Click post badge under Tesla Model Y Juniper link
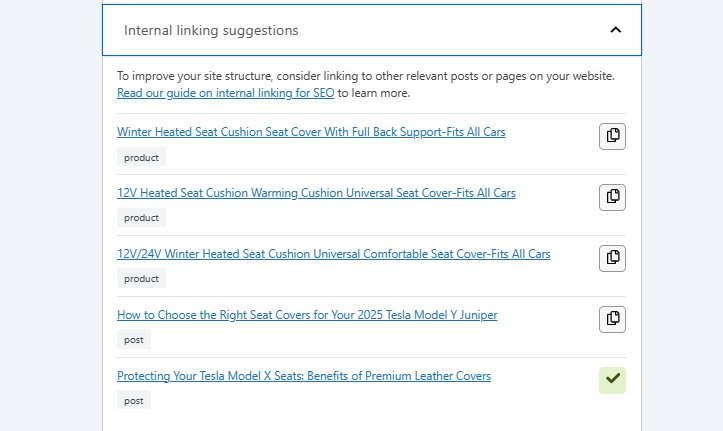 [x=134, y=340]
